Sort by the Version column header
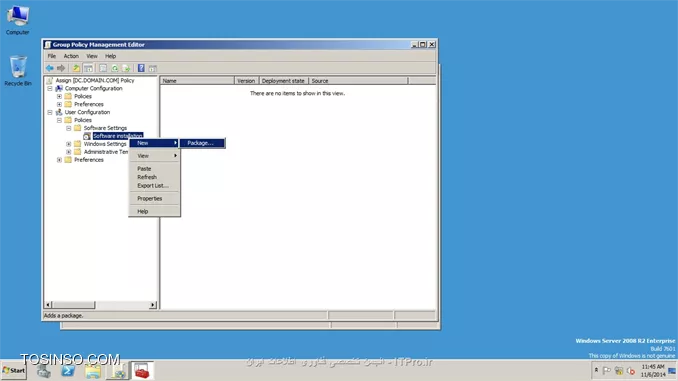The image size is (678, 381). point(246,80)
